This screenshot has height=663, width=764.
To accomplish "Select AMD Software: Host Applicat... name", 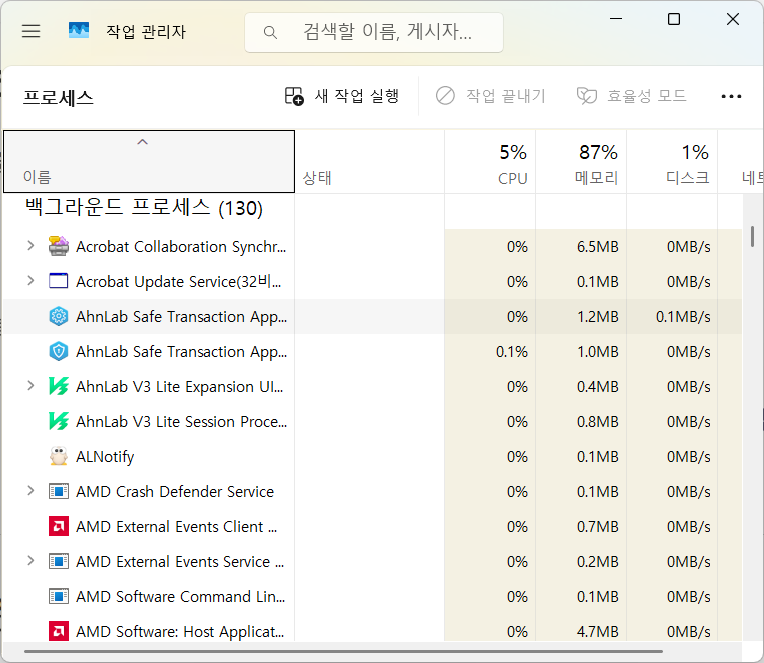I will pyautogui.click(x=180, y=632).
